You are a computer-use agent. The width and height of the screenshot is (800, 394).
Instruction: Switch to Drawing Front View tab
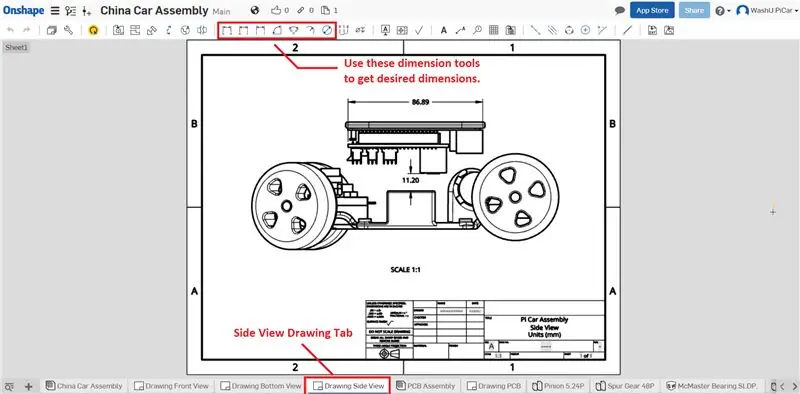click(171, 386)
